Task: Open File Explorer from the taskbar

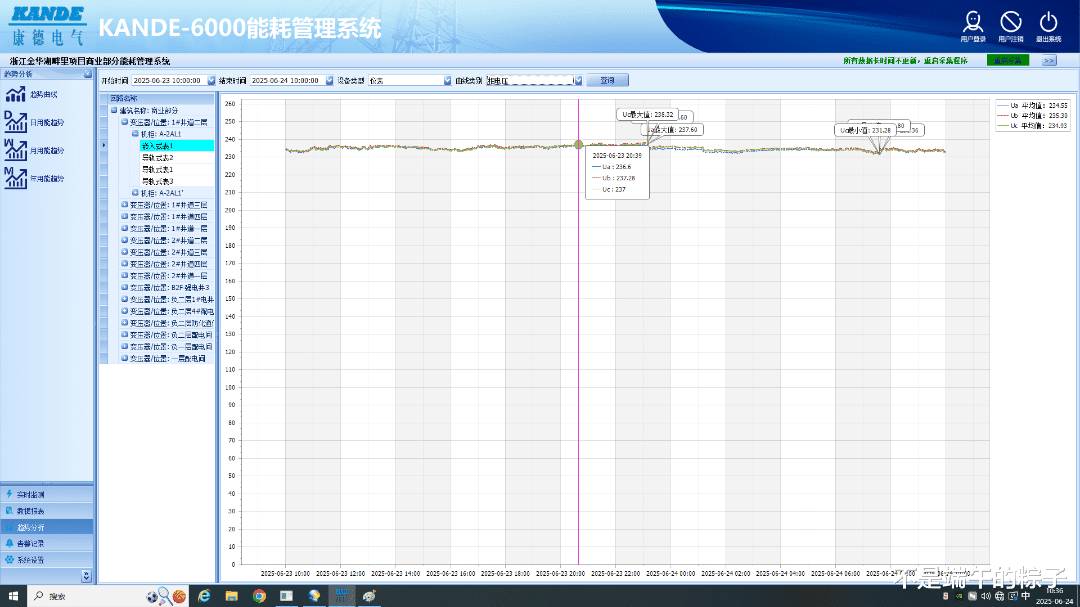Action: click(x=231, y=596)
